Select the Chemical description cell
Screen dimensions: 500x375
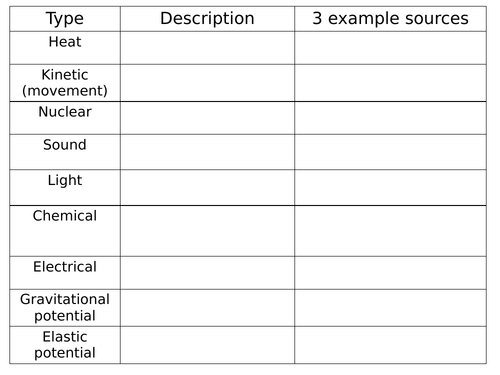pos(207,231)
